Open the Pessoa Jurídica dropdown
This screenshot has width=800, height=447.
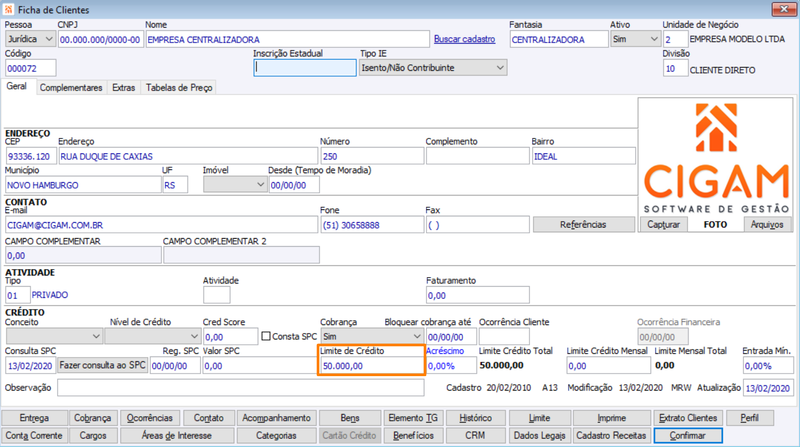[x=30, y=39]
